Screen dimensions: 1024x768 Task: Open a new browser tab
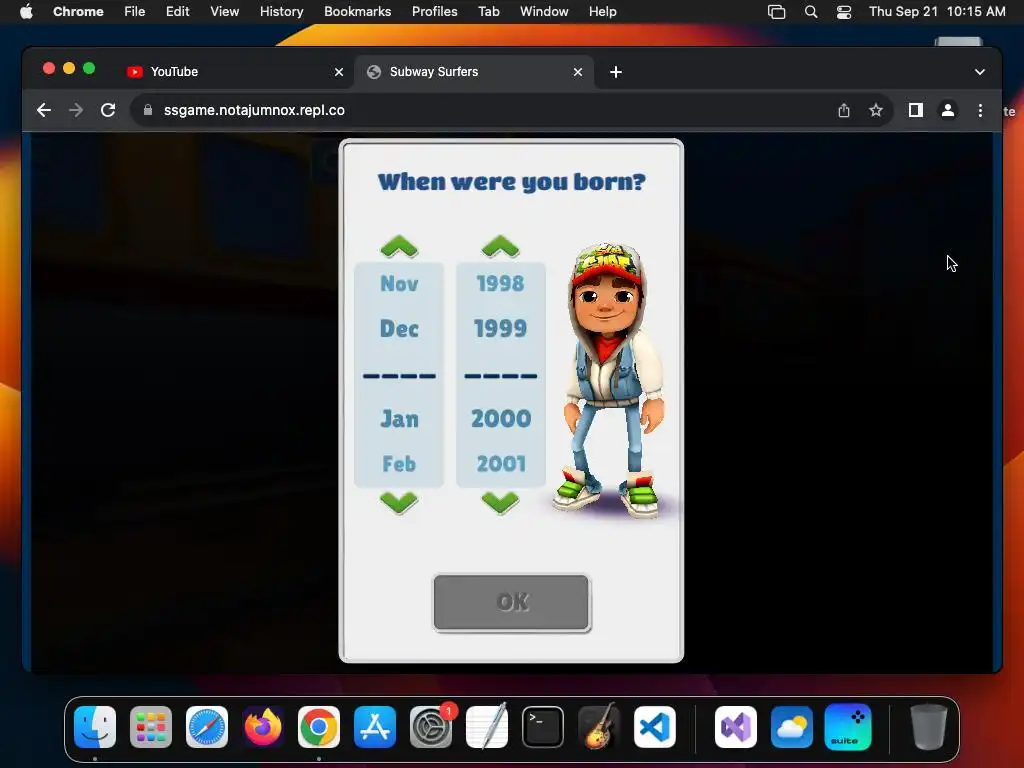(x=616, y=72)
